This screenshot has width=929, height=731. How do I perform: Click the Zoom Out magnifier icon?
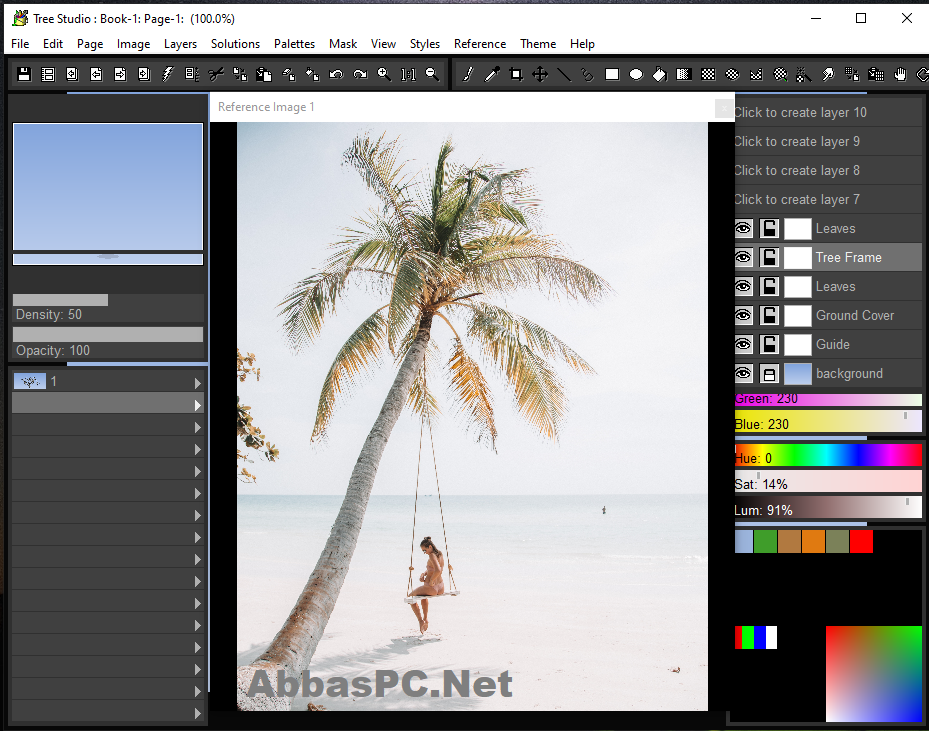[432, 74]
